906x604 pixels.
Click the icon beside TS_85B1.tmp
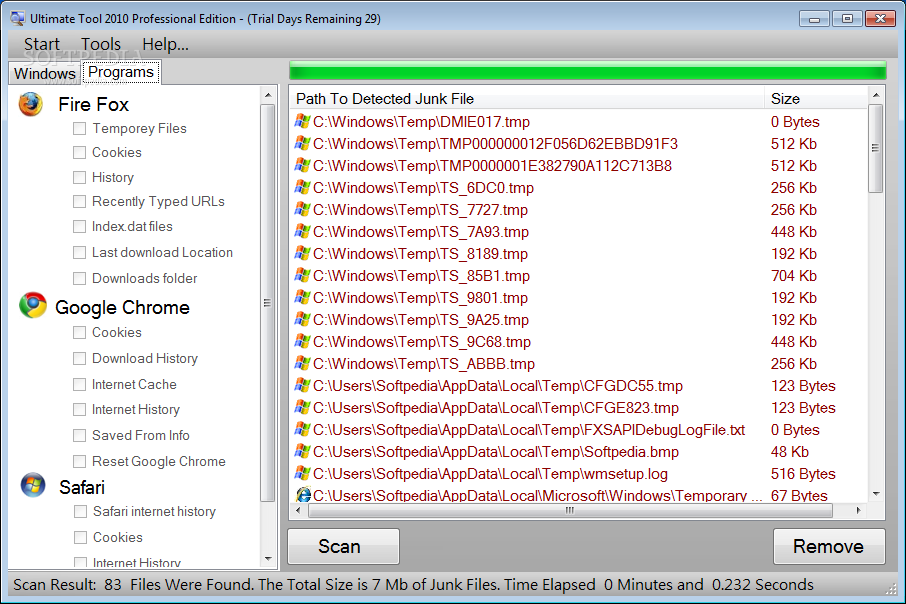pos(303,275)
